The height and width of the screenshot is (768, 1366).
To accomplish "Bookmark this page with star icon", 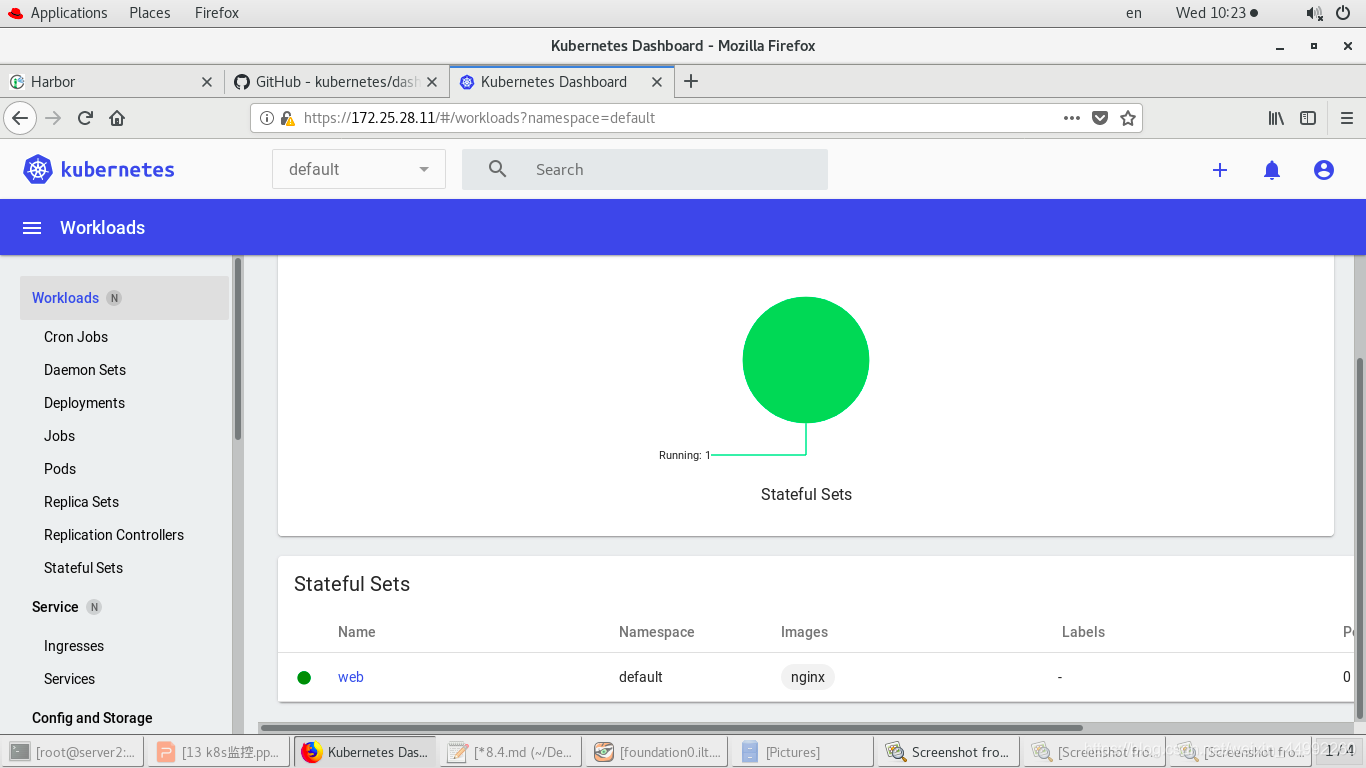I will (x=1128, y=118).
